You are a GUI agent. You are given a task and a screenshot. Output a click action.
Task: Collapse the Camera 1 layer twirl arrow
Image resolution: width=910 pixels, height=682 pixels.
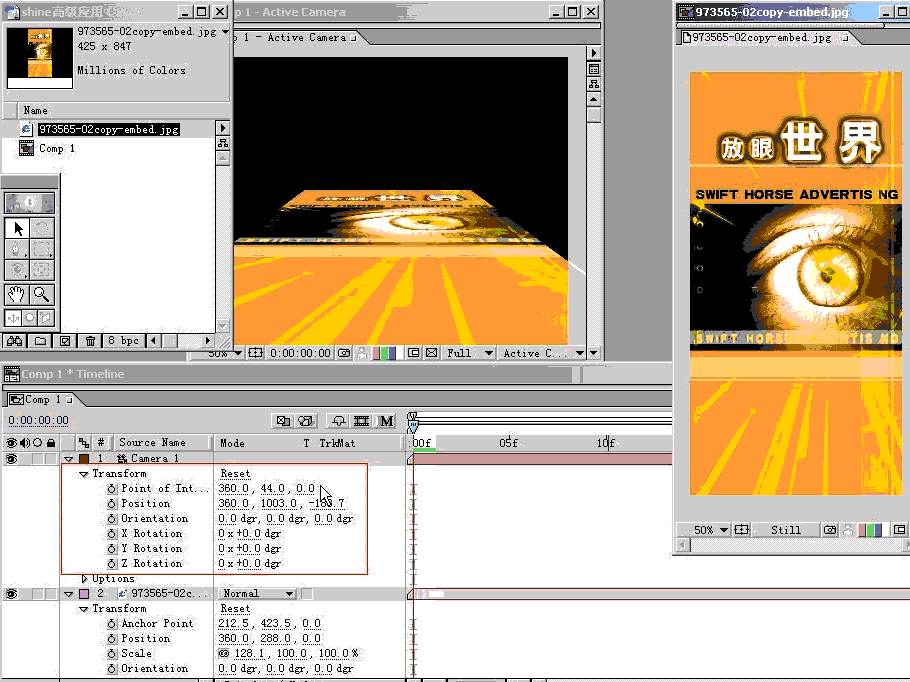pyautogui.click(x=68, y=459)
